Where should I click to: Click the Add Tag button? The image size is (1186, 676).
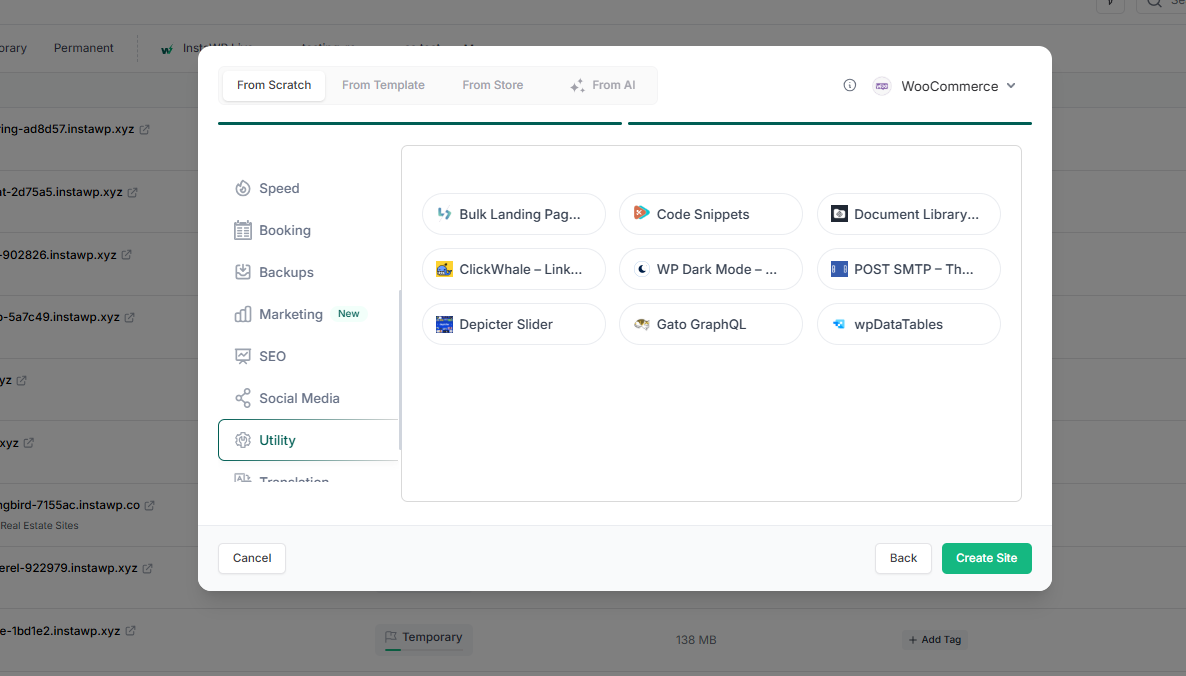(x=934, y=640)
